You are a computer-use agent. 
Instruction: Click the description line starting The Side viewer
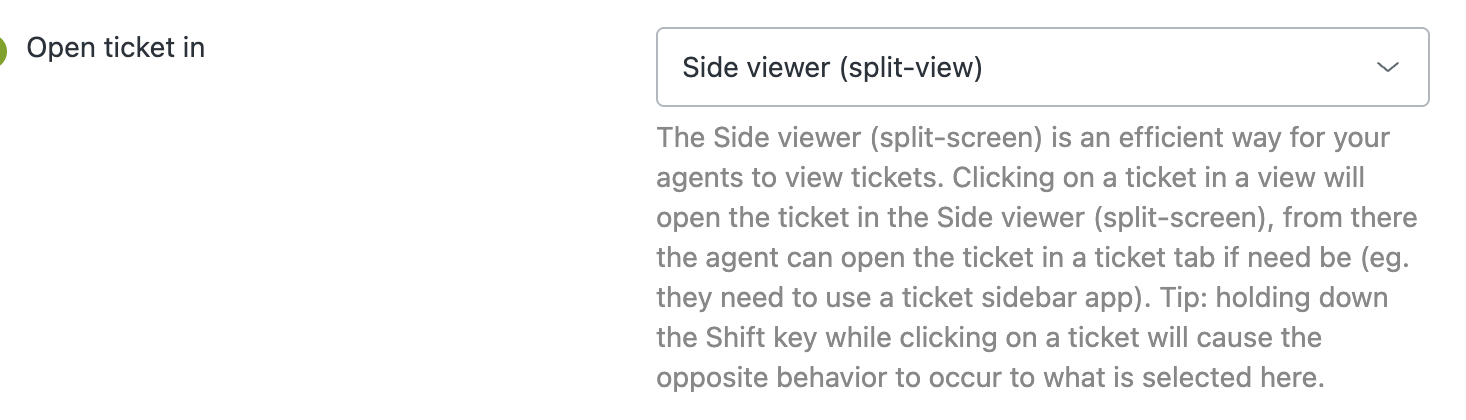tap(1023, 138)
